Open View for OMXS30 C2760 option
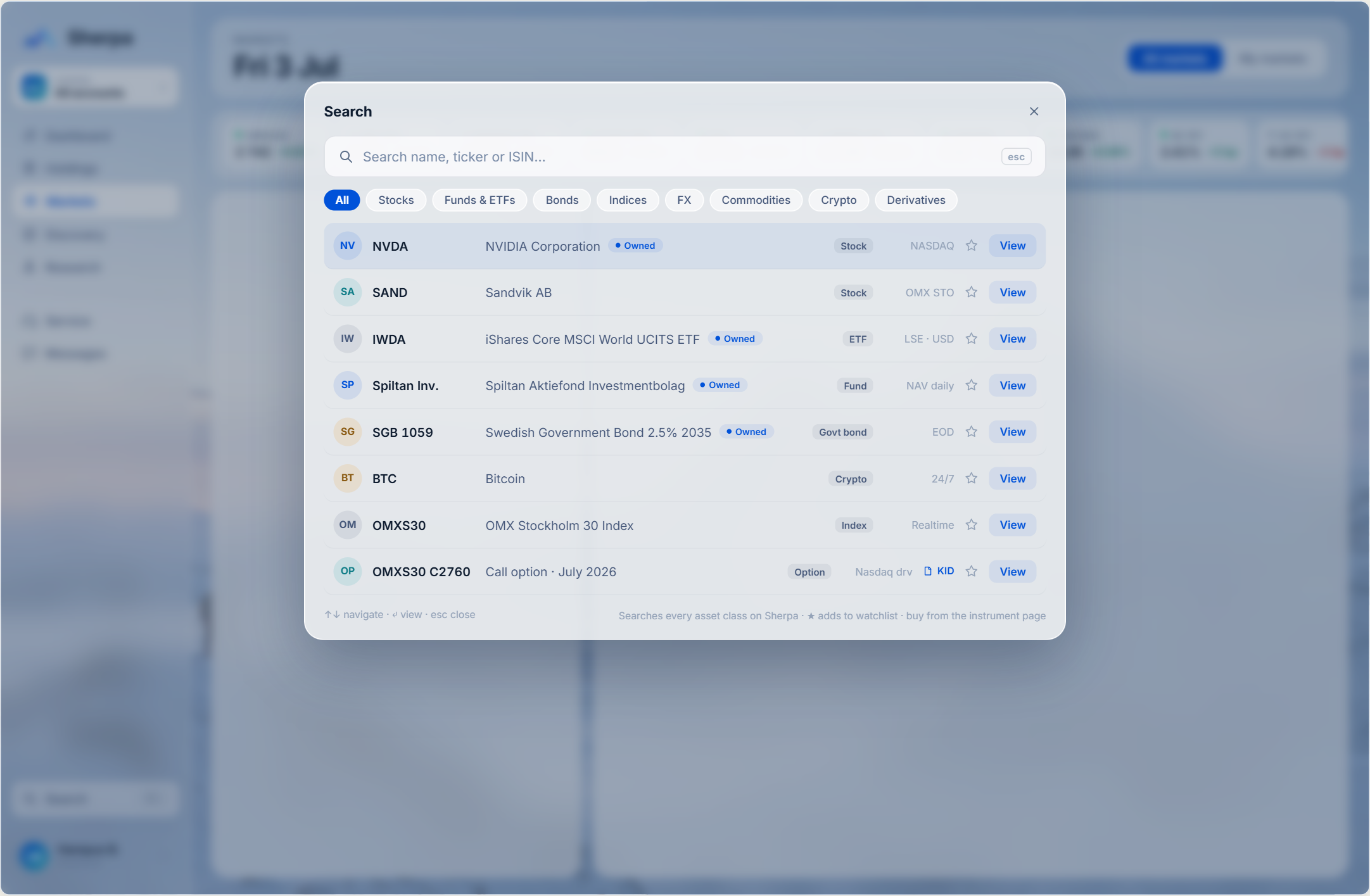The width and height of the screenshot is (1370, 896). (x=1012, y=572)
